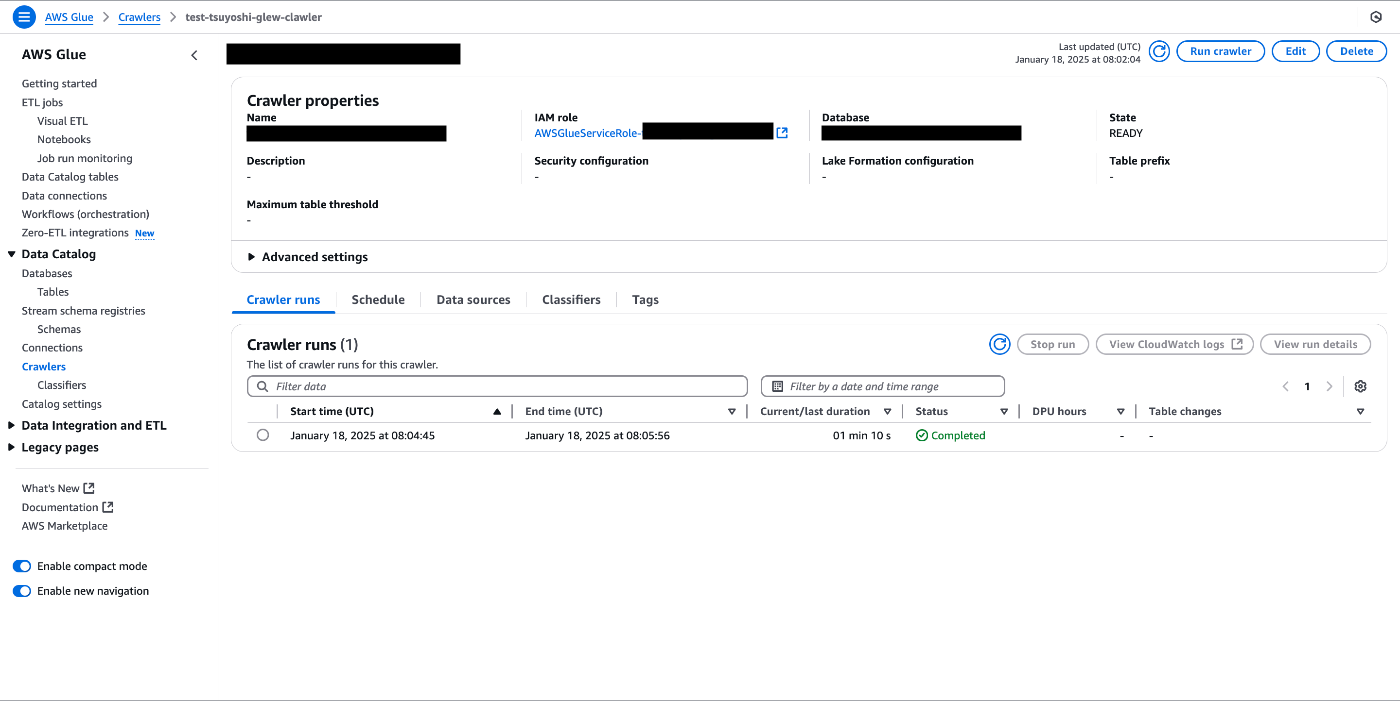
Task: Open Documentation external link
Action: coord(67,507)
